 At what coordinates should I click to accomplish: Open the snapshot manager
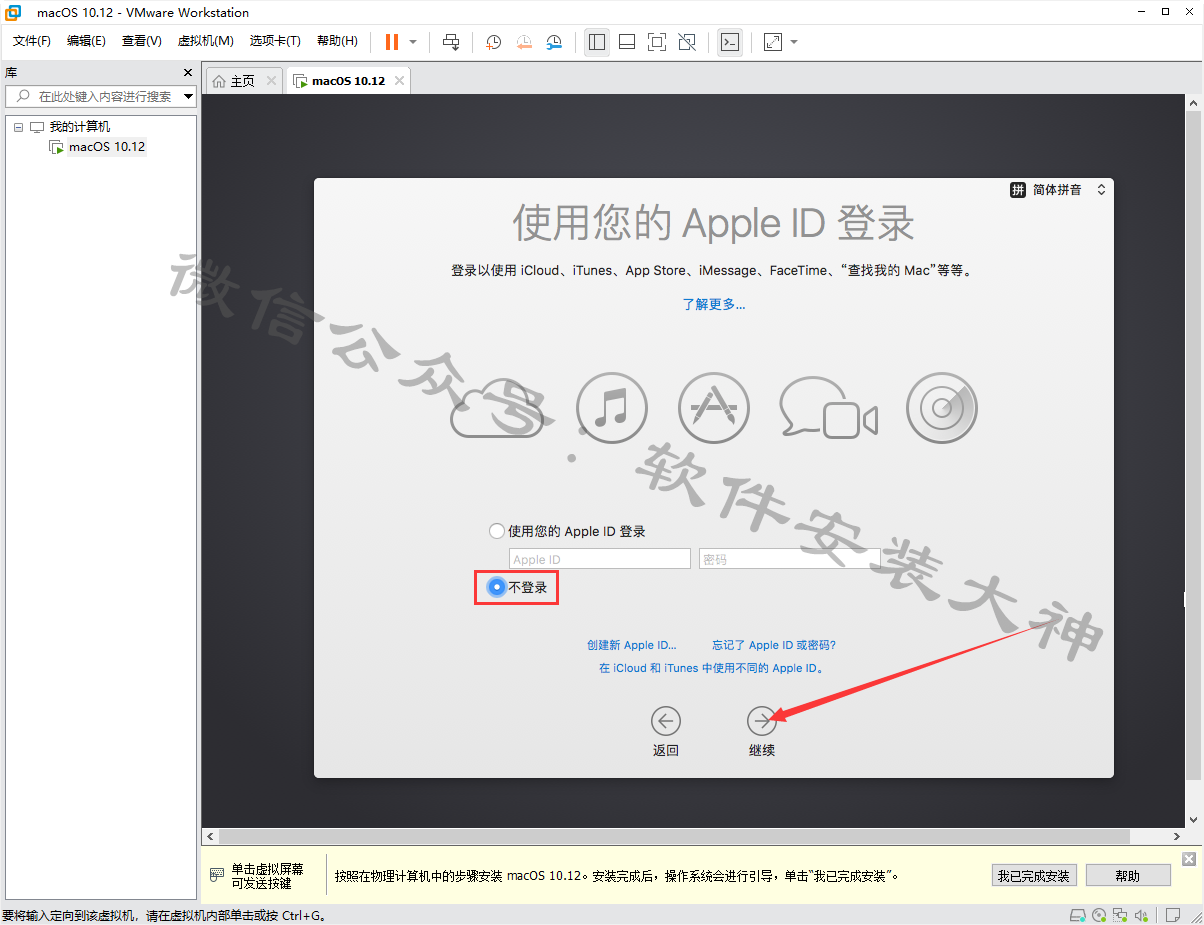pyautogui.click(x=554, y=42)
